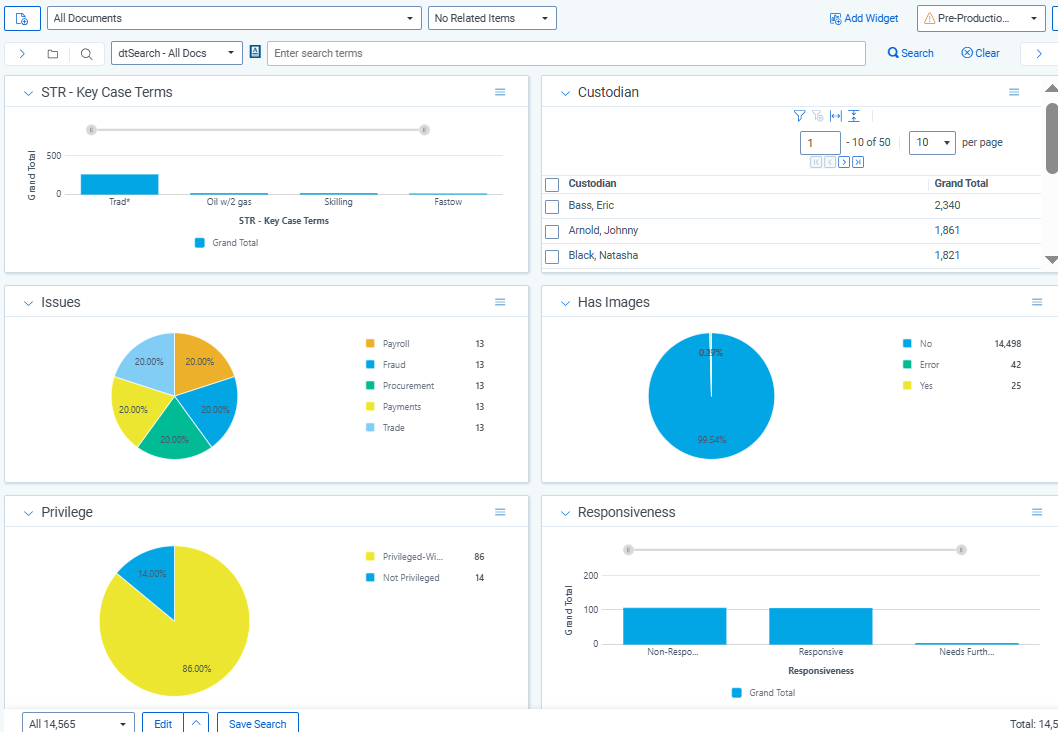Click right handle of Key Case Terms slider
Viewport: 1058px width, 732px height.
click(424, 130)
